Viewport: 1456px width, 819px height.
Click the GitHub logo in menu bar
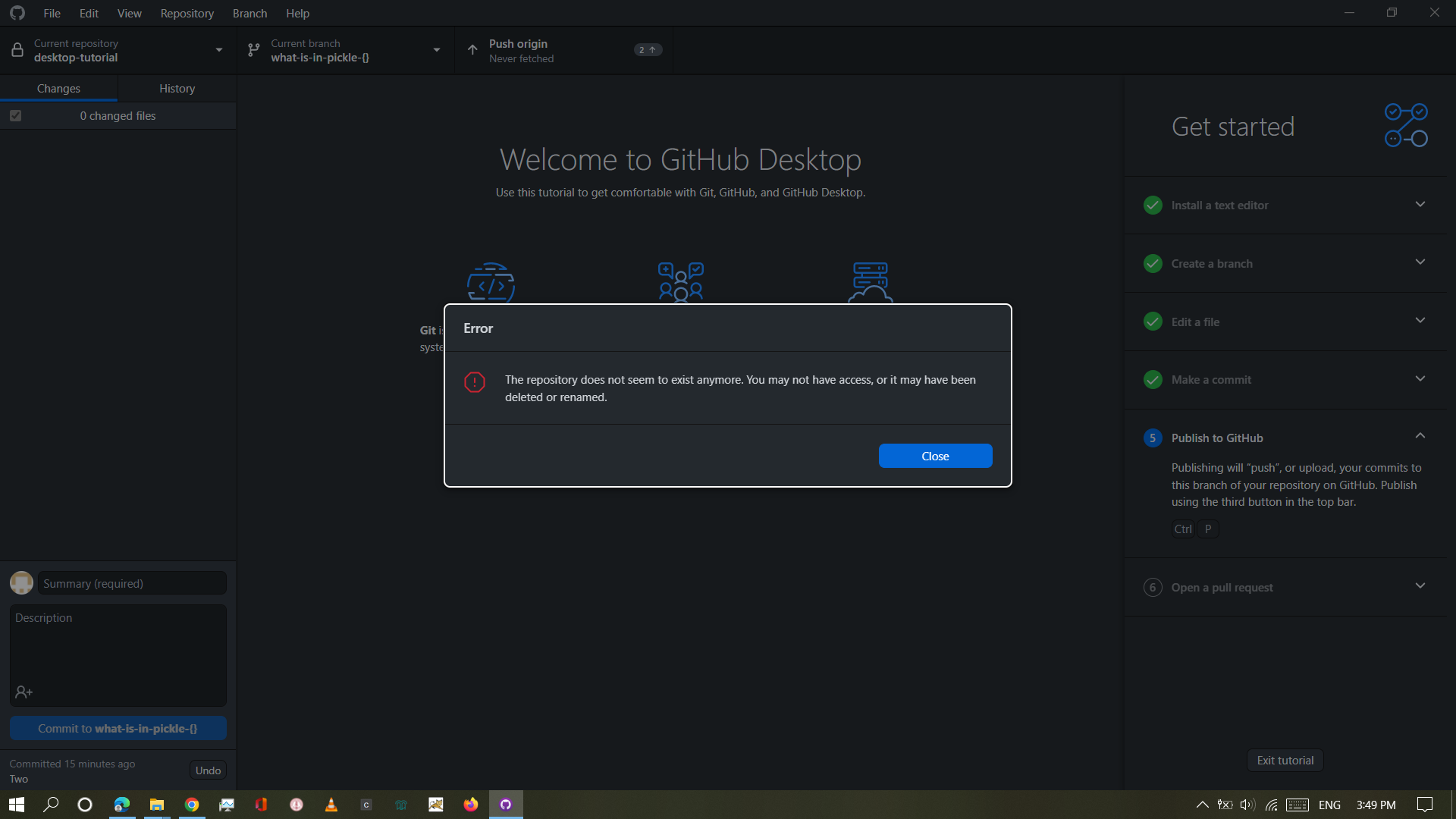17,13
